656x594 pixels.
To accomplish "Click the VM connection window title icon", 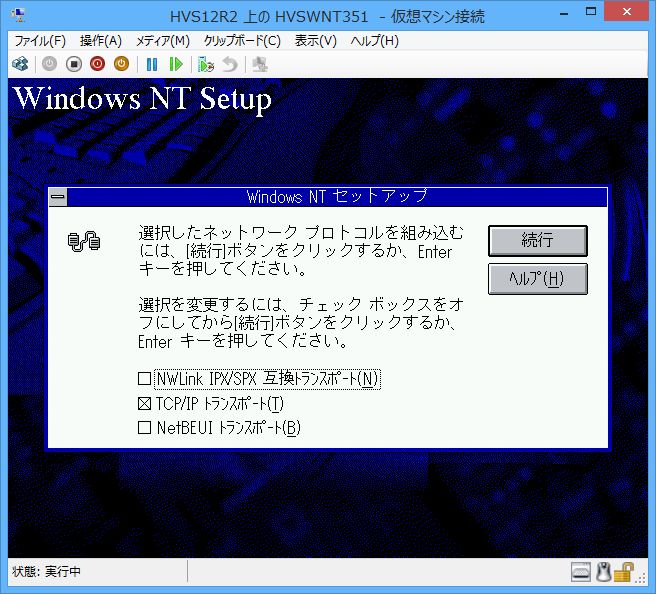I will 18,15.
